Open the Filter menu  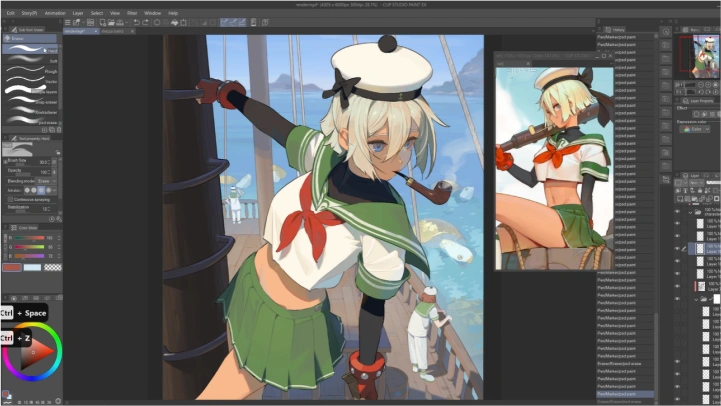click(132, 13)
